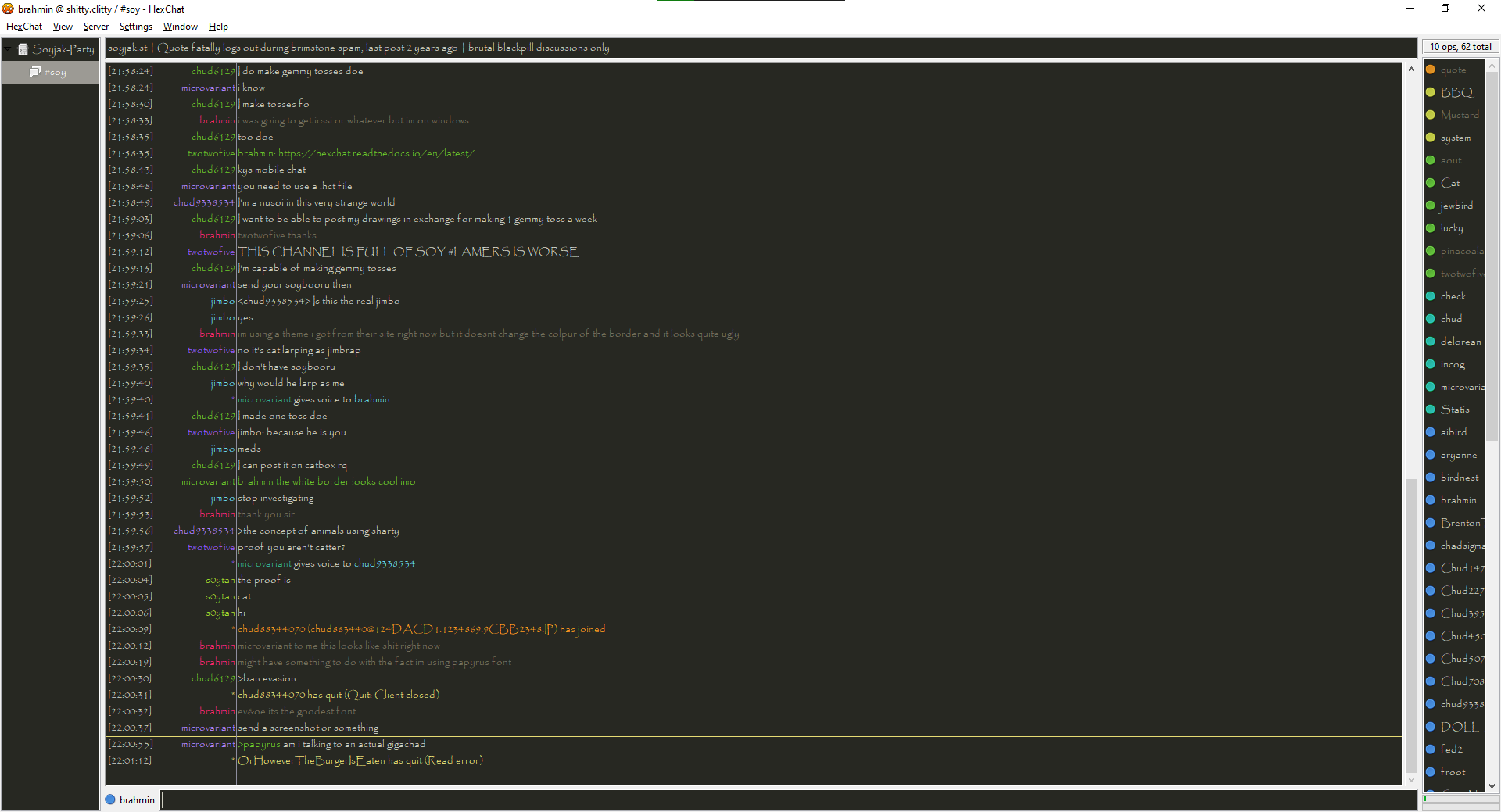Image resolution: width=1501 pixels, height=812 pixels.
Task: Open the hexchat.readthedocs.io link in chat
Action: tap(376, 153)
